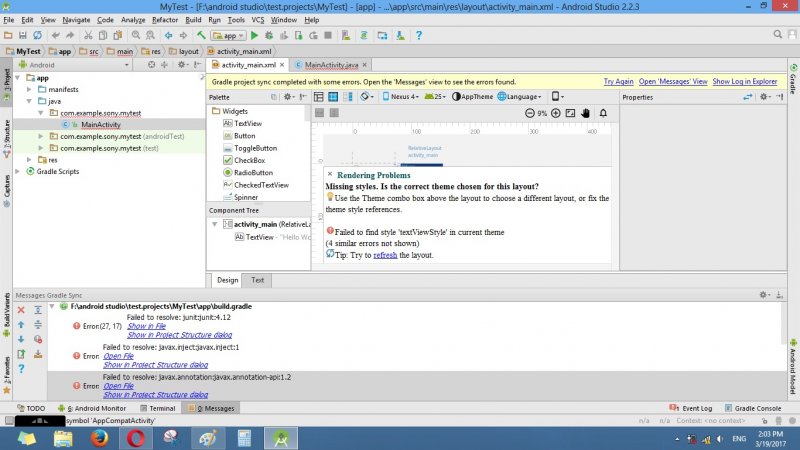This screenshot has width=800, height=450.
Task: Click the Make Project hammer icon
Action: tap(201, 35)
